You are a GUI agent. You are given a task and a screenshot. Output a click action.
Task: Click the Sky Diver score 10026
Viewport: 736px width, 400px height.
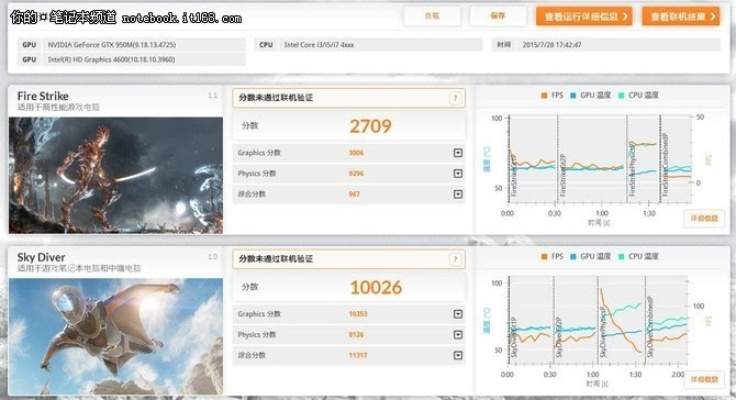pos(376,287)
